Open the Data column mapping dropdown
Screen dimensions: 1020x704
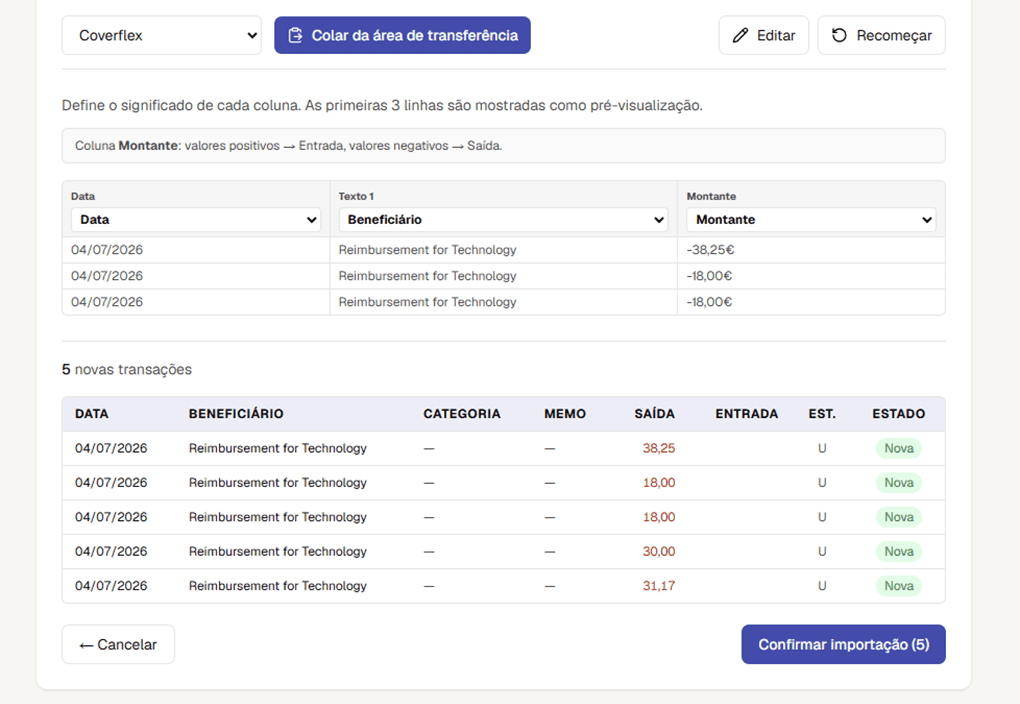(196, 220)
